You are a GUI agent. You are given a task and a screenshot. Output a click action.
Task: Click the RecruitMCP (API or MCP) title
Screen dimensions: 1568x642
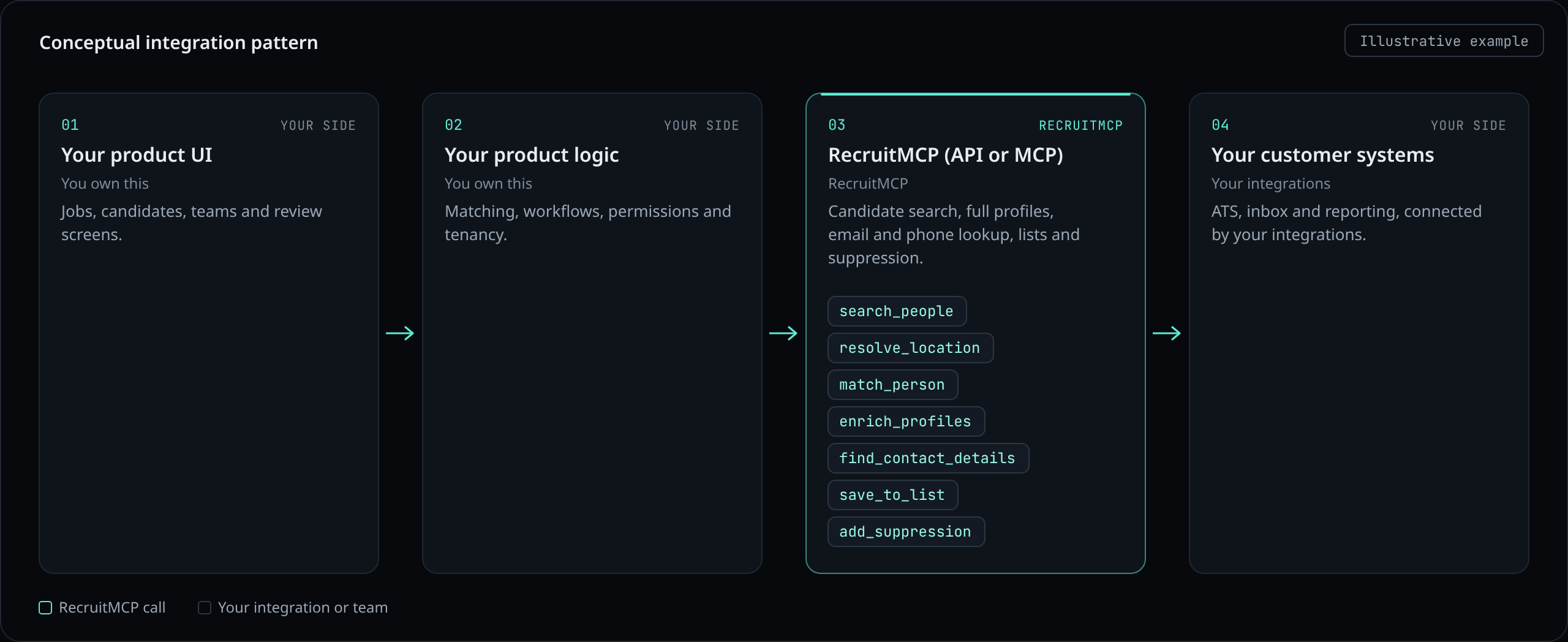click(x=946, y=156)
